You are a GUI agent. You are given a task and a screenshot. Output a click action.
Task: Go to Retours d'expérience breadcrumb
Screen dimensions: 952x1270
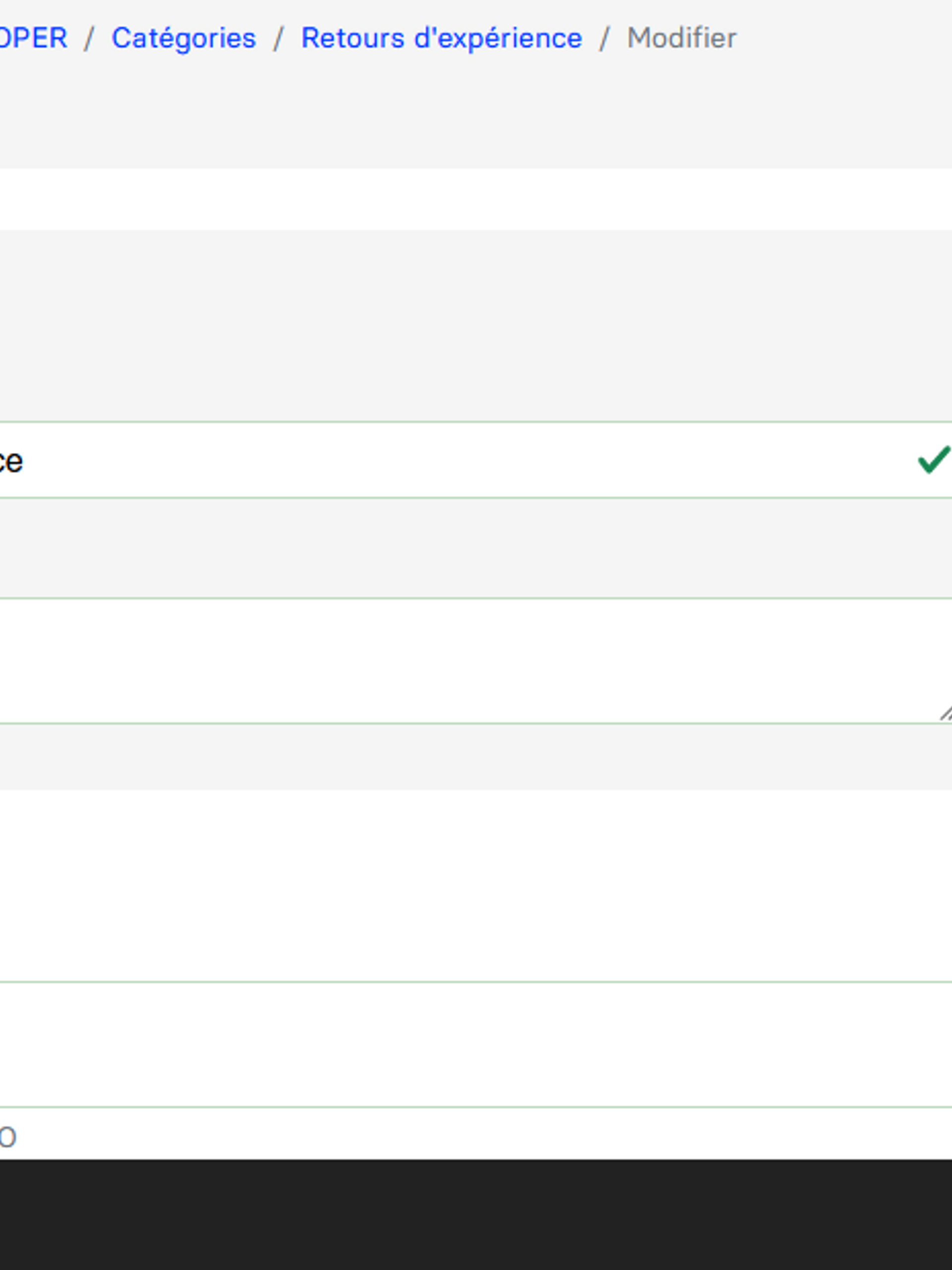click(441, 39)
